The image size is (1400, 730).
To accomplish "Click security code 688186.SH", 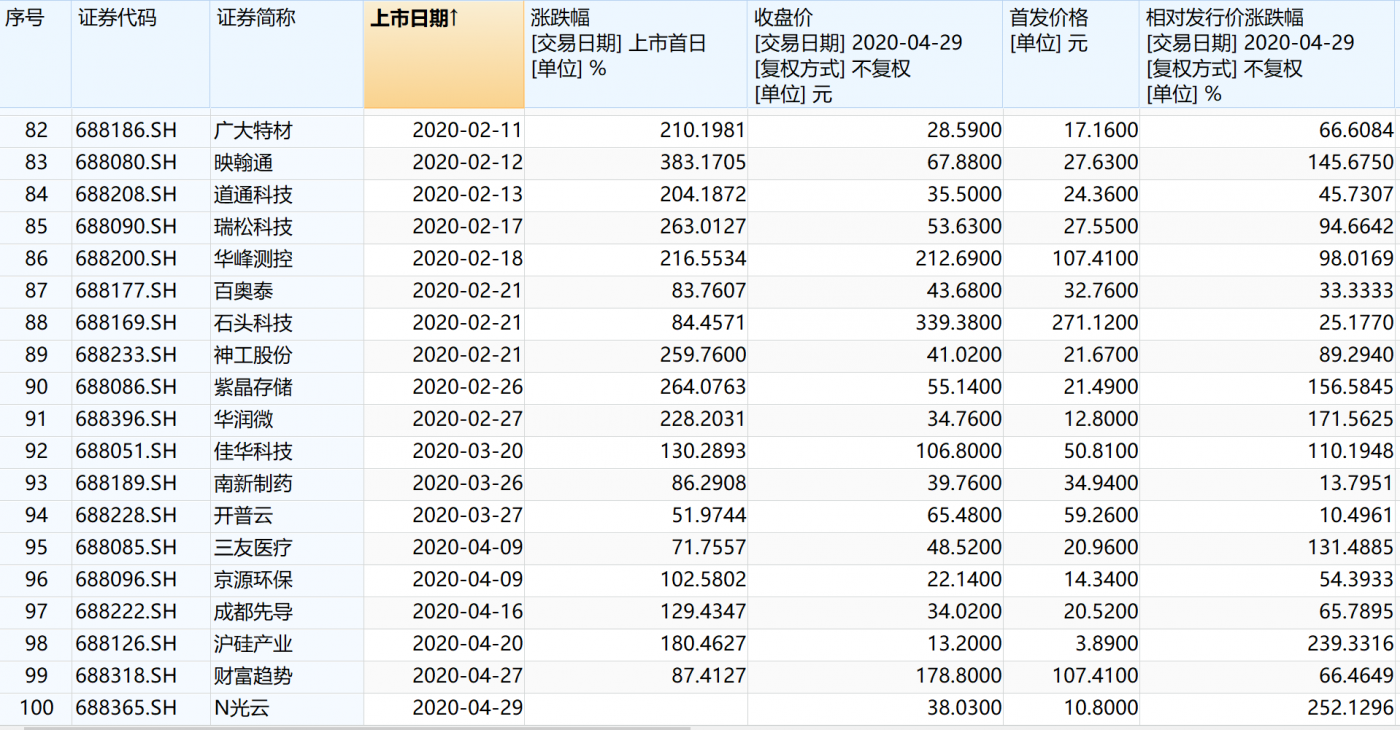I will tap(126, 131).
